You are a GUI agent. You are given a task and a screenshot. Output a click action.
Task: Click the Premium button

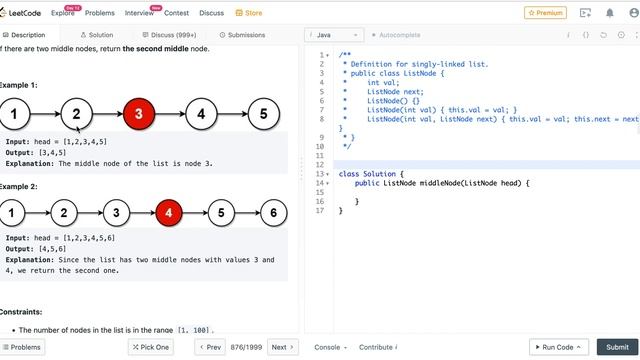point(545,13)
